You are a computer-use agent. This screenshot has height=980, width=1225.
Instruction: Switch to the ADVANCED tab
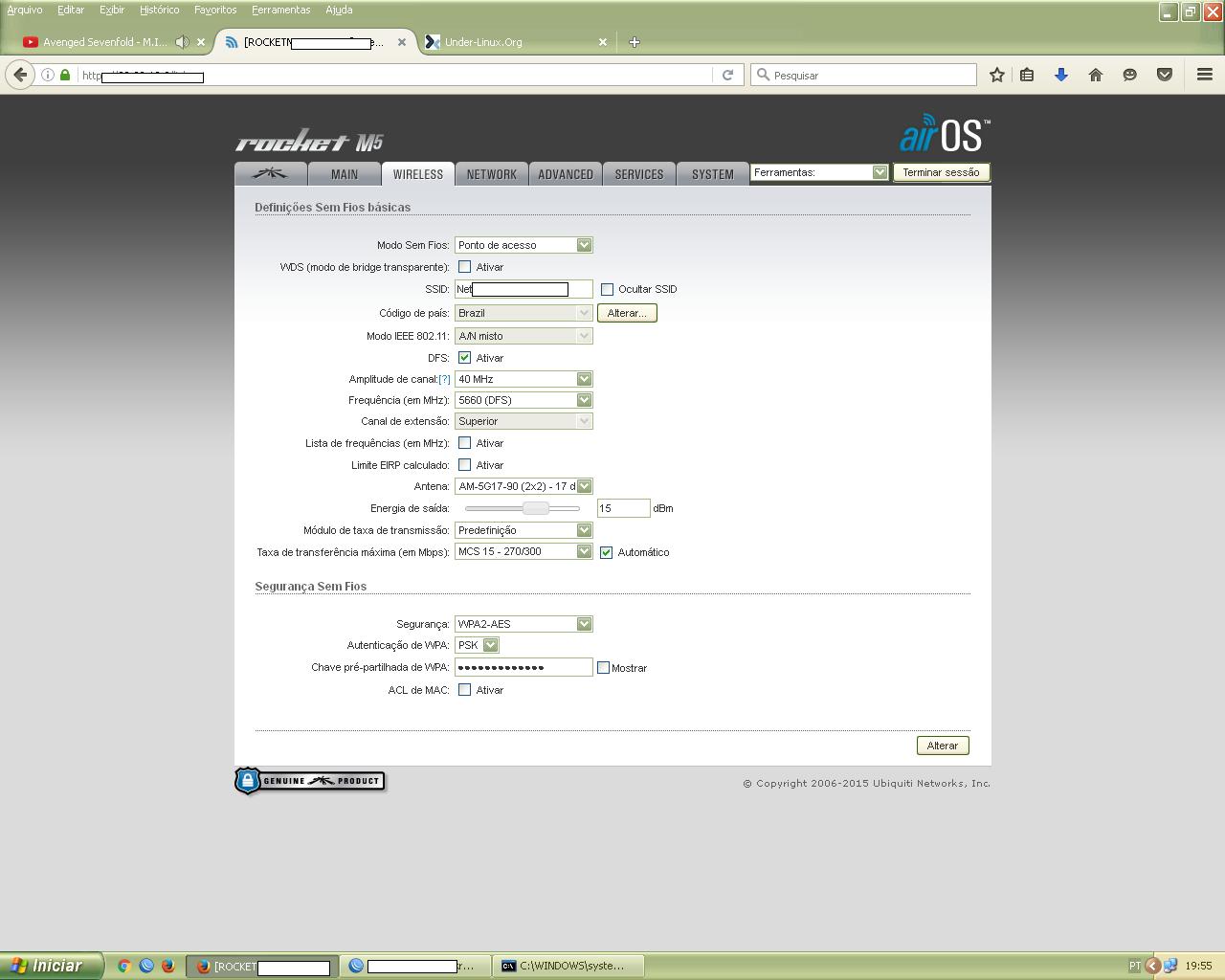(x=566, y=173)
